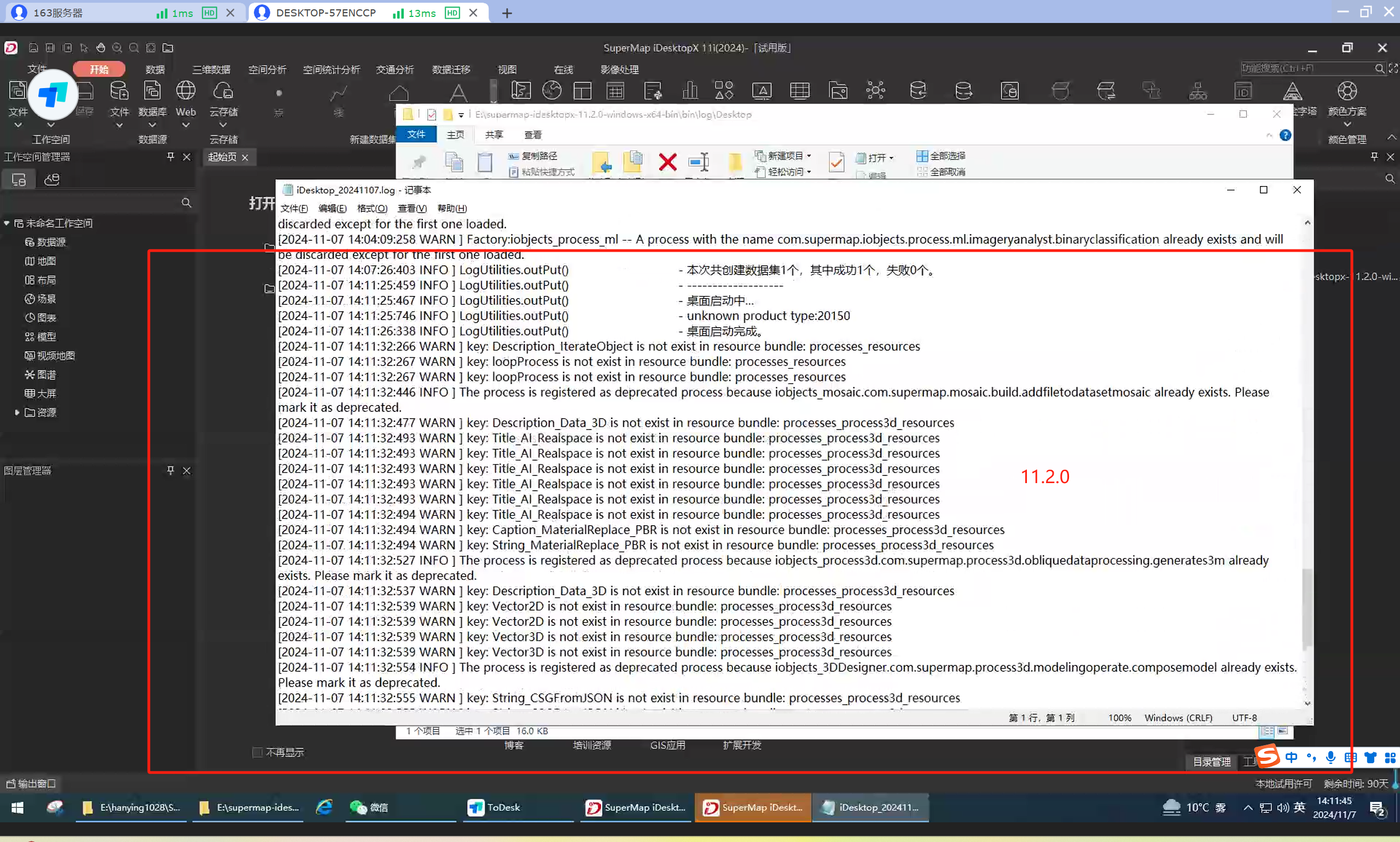
Task: Click the pyramid icon in ribbon
Action: 1292,91
